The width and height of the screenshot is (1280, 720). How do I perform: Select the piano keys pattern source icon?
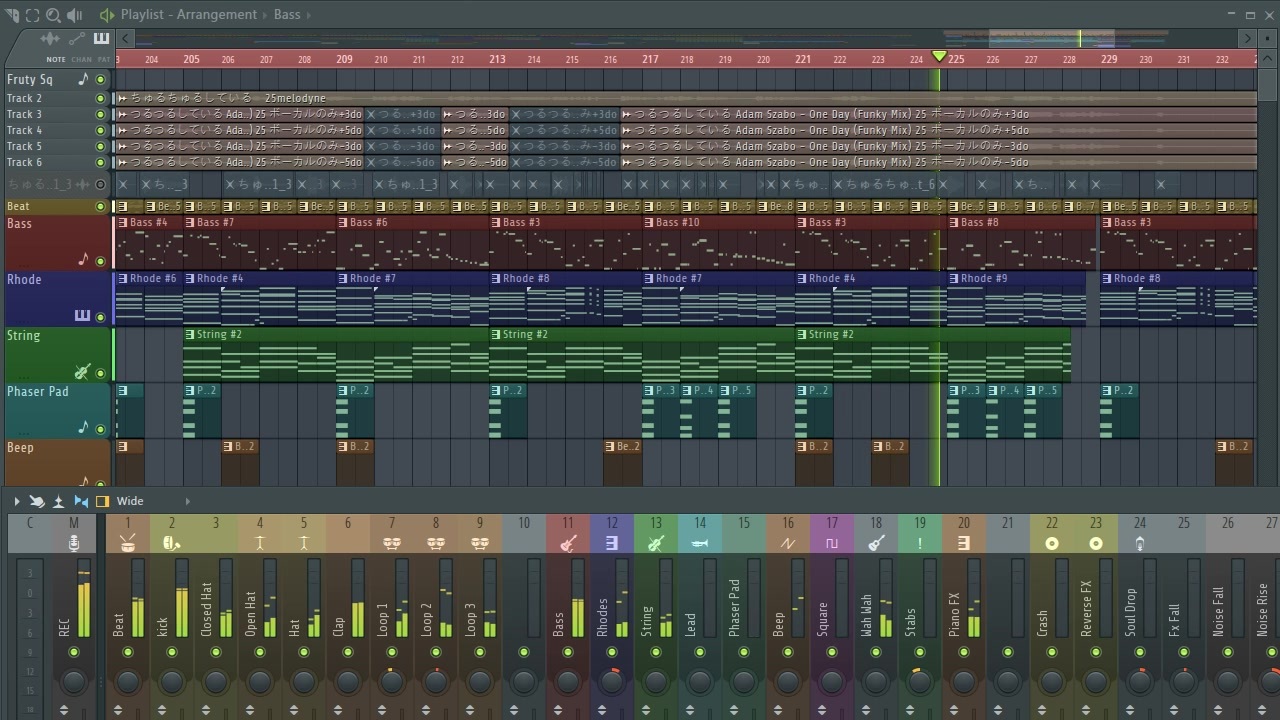101,39
